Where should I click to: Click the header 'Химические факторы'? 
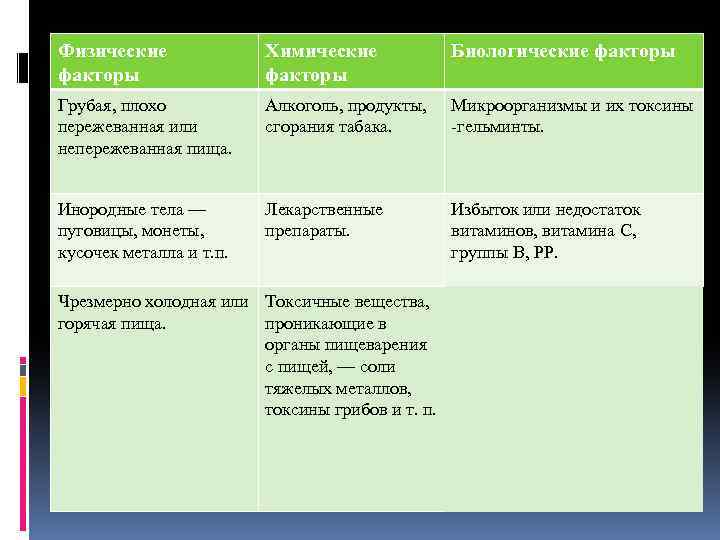(x=351, y=61)
